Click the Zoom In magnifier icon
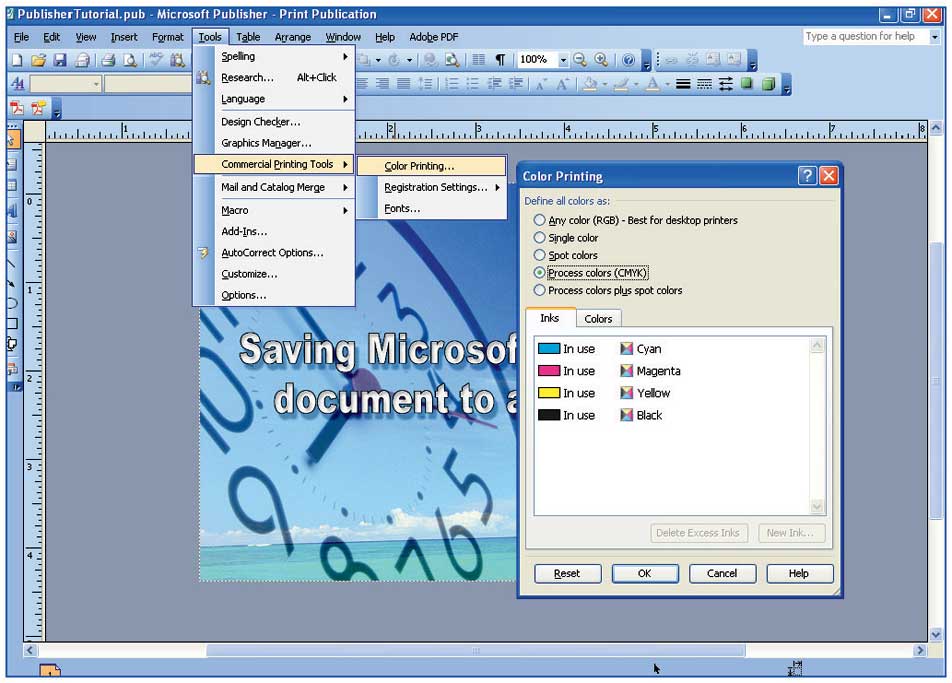The height and width of the screenshot is (683, 952). pos(601,59)
